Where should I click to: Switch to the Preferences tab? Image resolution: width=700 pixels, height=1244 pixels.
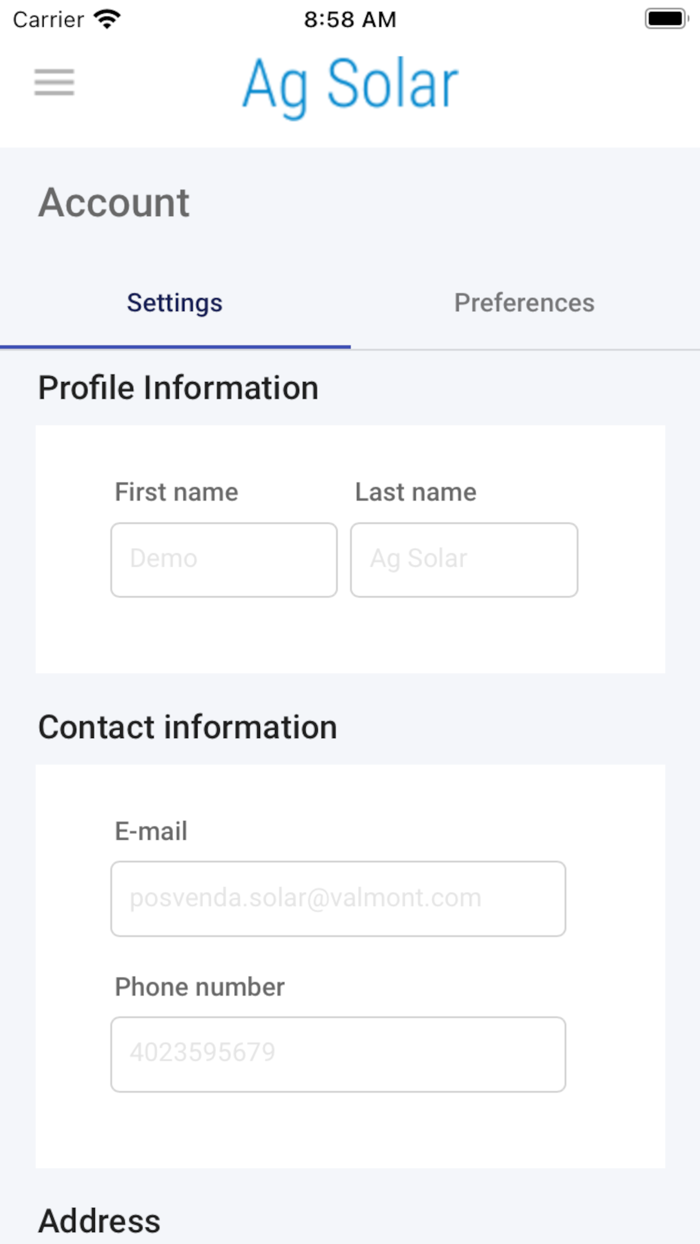pyautogui.click(x=525, y=303)
